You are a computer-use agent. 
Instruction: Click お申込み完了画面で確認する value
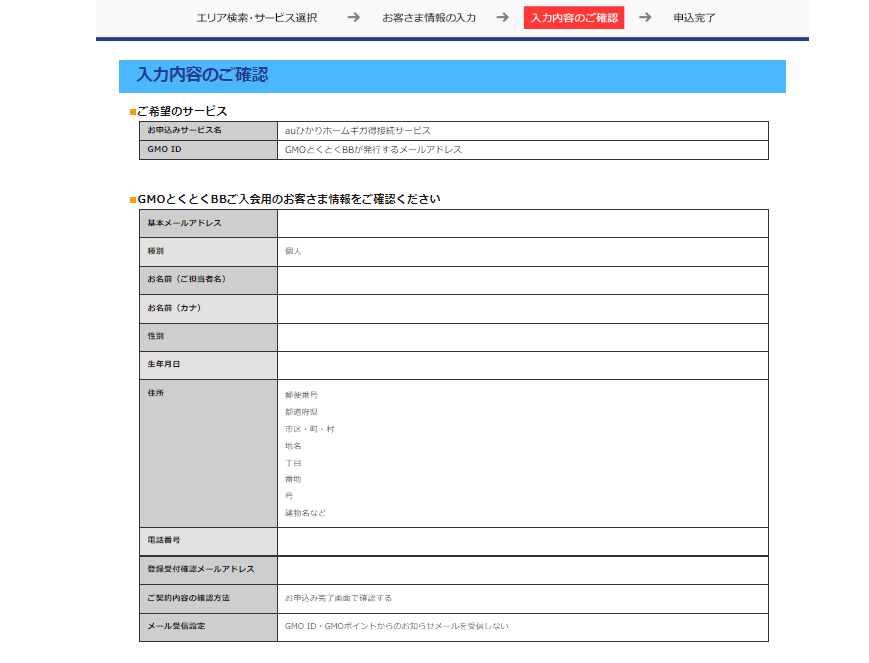click(338, 598)
